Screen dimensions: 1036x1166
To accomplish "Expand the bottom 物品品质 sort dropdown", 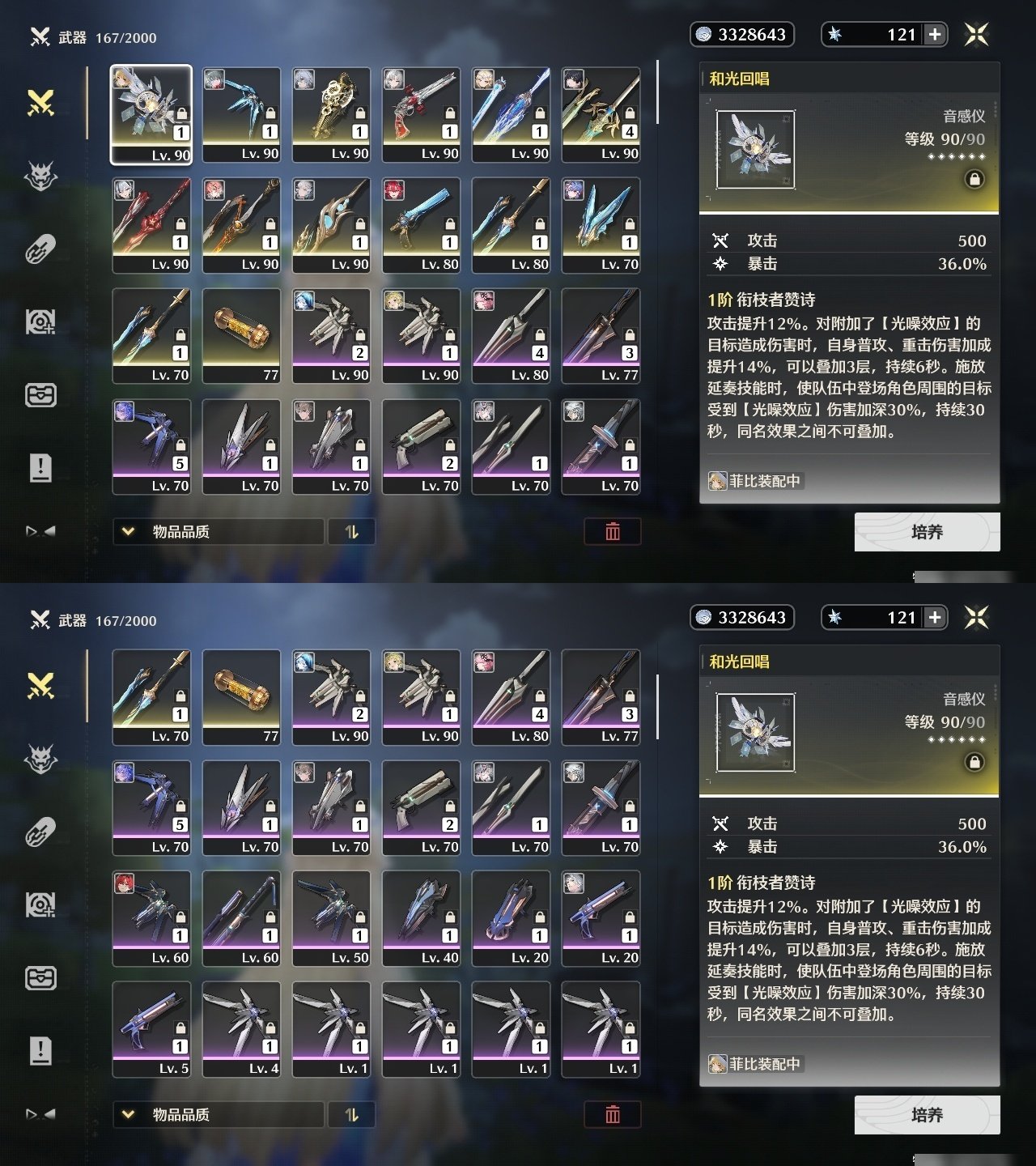I will click(219, 1114).
